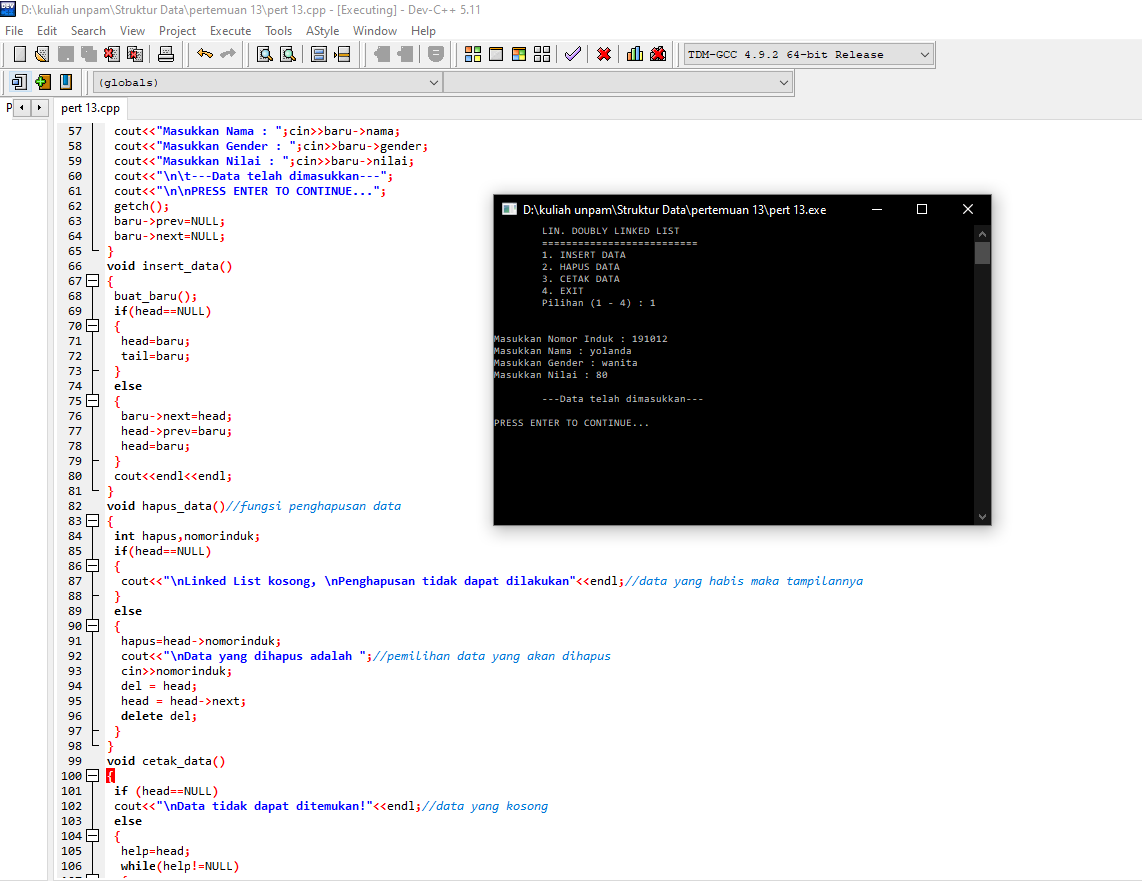Click line number 82 in gutter
Screen dimensions: 1142x881
point(74,506)
